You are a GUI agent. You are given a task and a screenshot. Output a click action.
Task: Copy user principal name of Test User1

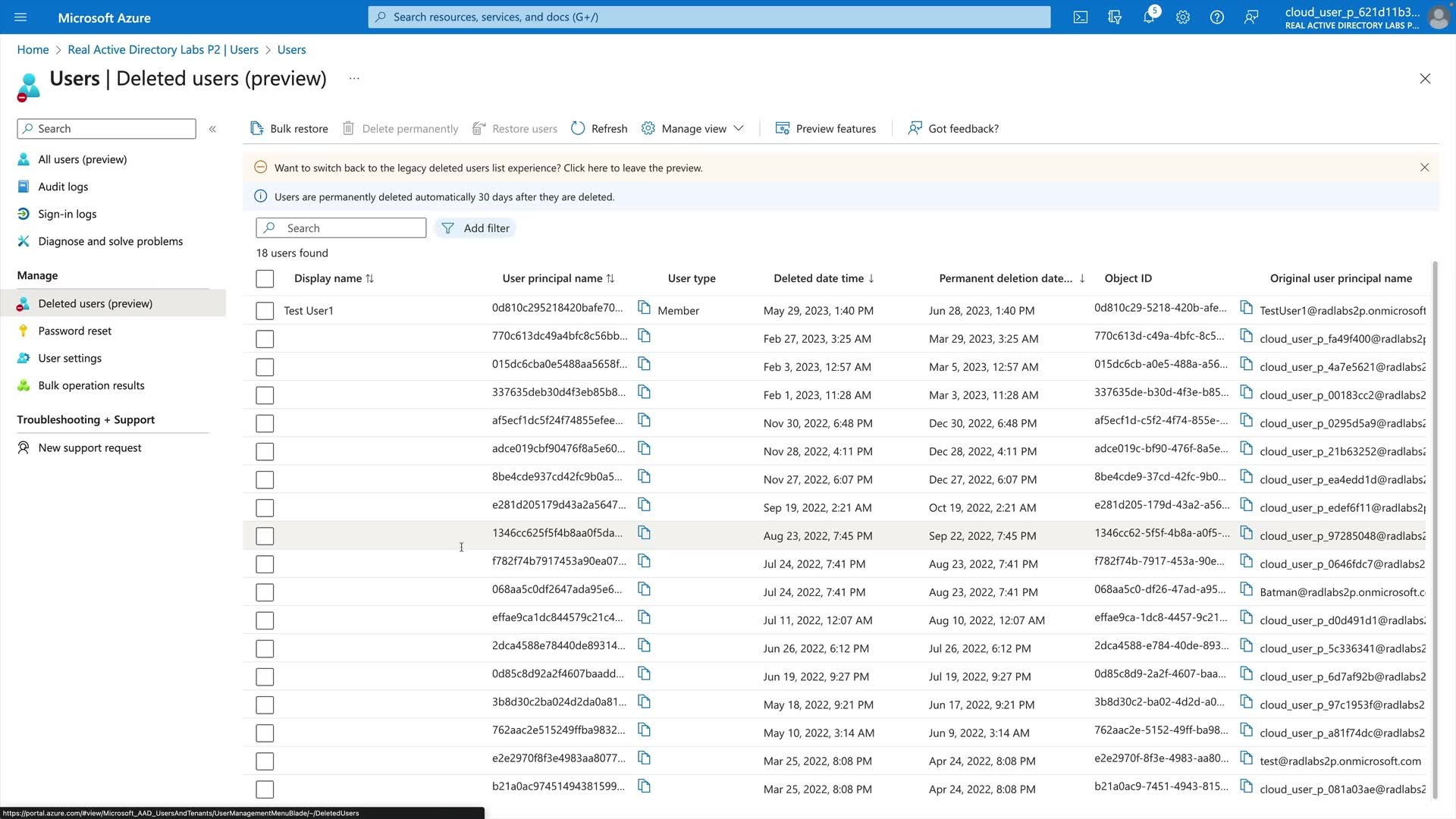point(644,308)
